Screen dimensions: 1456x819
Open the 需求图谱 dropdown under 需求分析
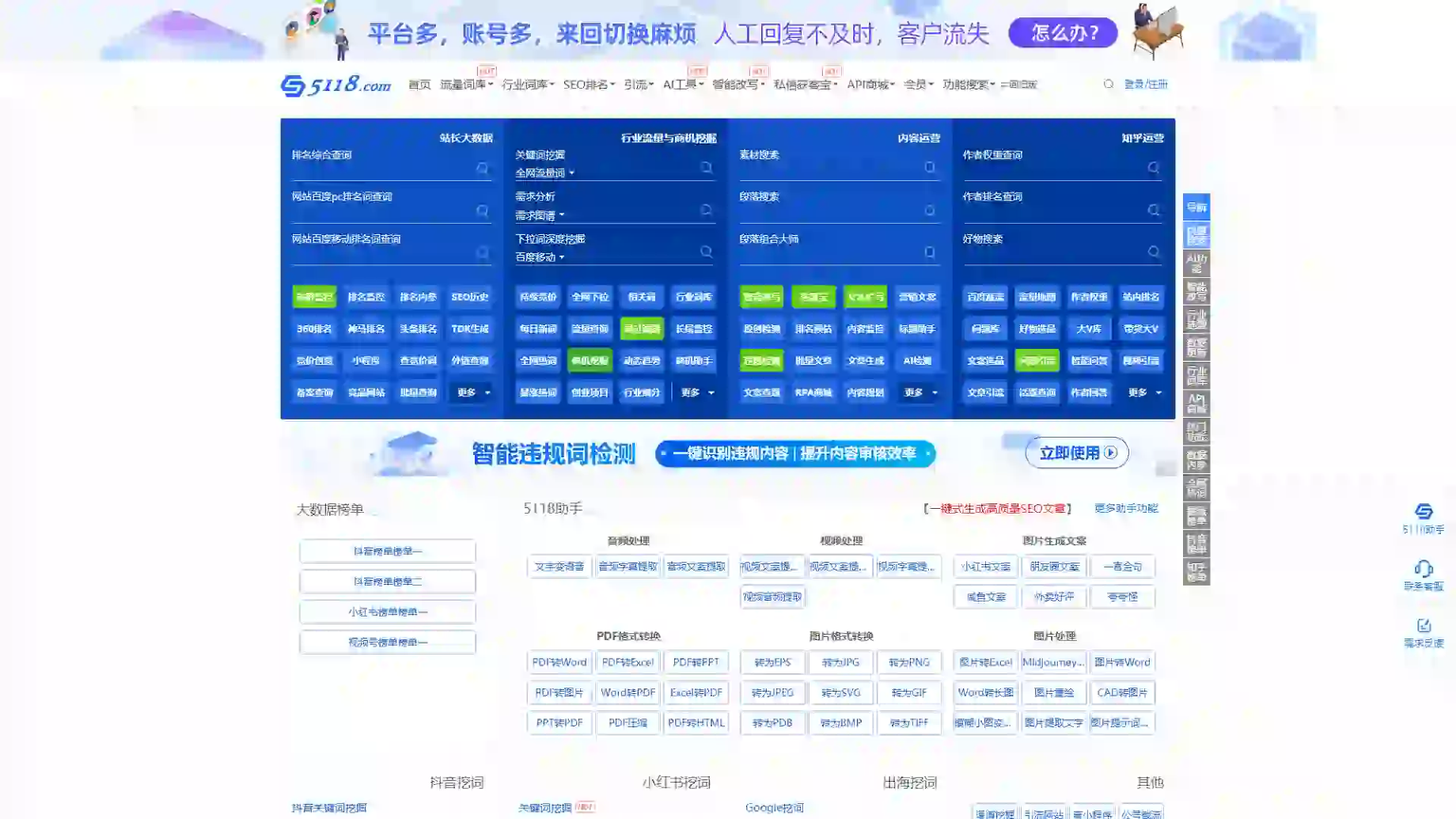click(539, 215)
